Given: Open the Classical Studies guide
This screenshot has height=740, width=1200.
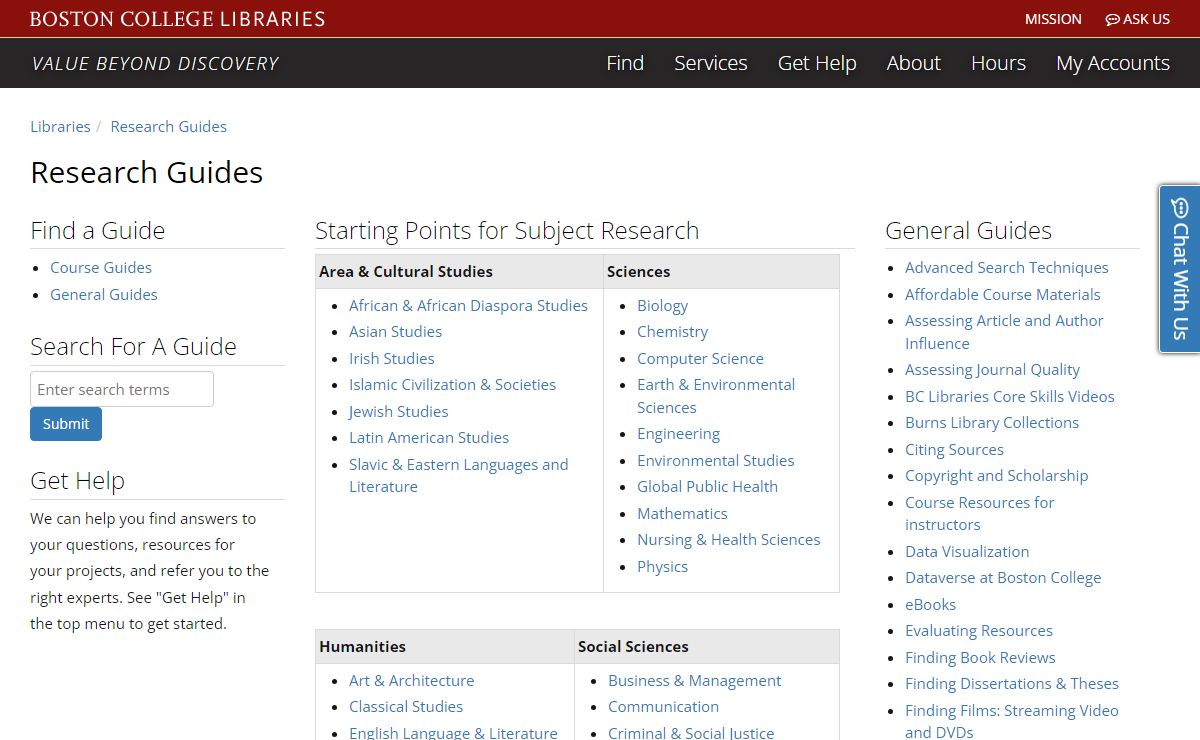Looking at the screenshot, I should click(406, 706).
